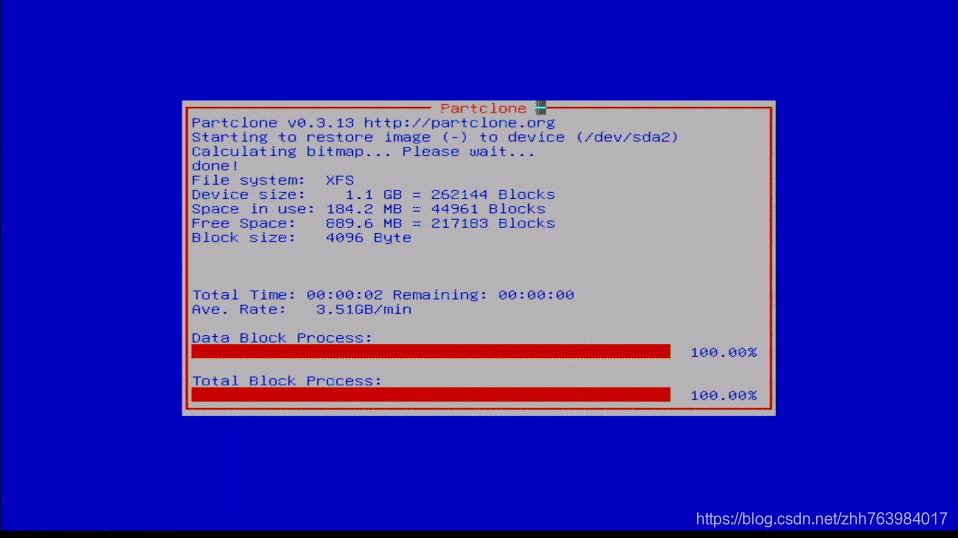Click the Partclone v0.3.13 version line

pos(373,123)
